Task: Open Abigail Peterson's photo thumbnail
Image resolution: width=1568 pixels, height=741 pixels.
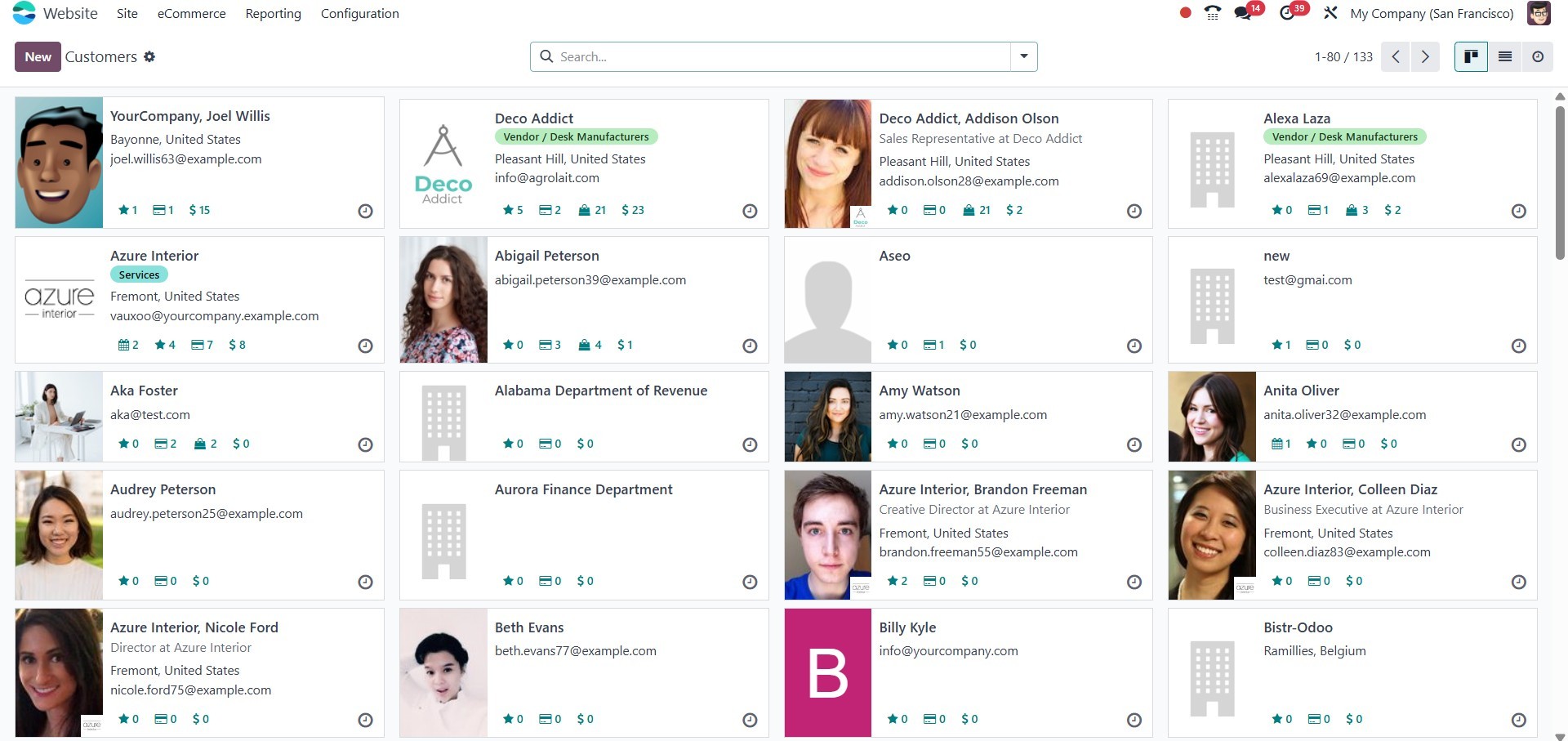Action: (x=443, y=300)
